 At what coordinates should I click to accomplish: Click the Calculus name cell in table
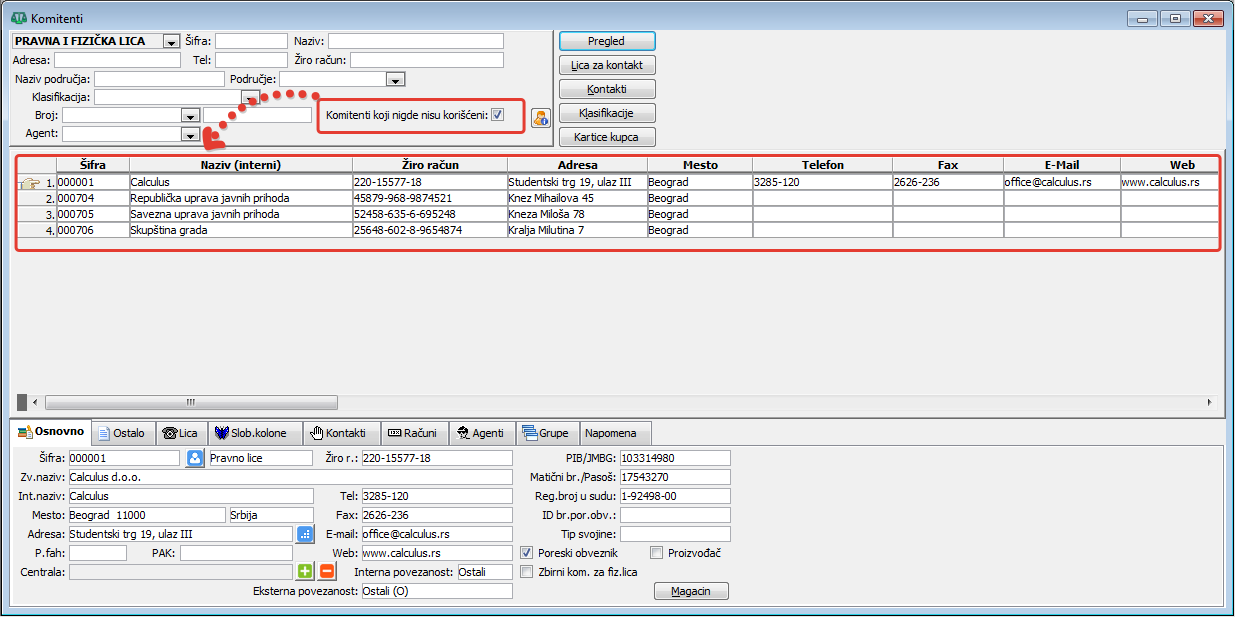point(241,183)
